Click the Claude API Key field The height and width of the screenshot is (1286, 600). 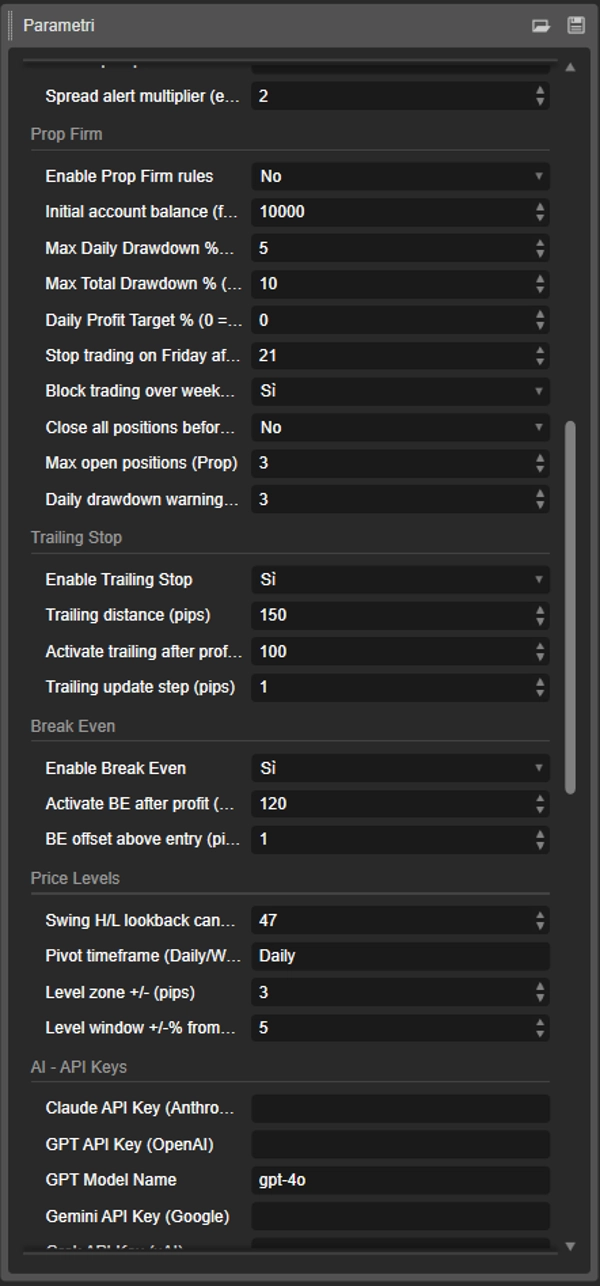point(400,1108)
